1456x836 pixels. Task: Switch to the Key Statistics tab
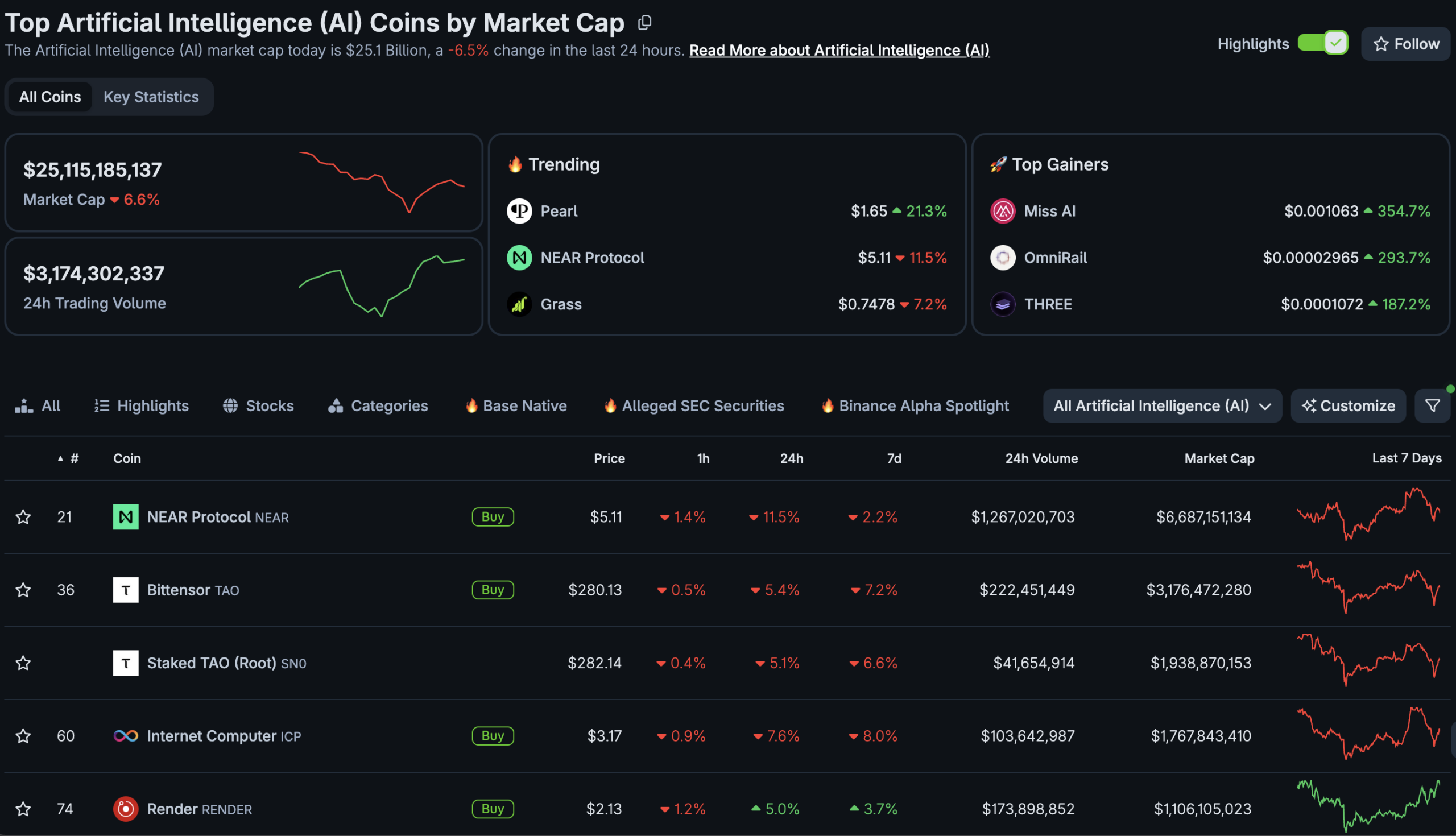click(x=151, y=97)
